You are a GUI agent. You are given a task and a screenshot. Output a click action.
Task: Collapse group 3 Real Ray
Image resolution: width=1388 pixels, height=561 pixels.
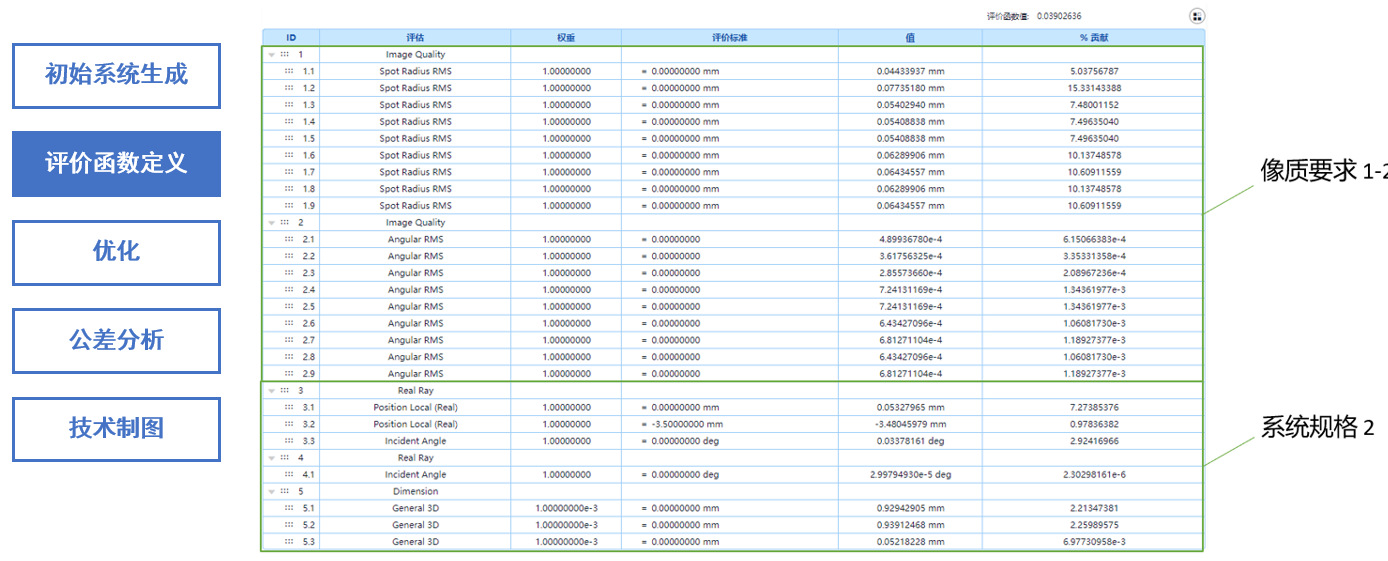pos(272,391)
